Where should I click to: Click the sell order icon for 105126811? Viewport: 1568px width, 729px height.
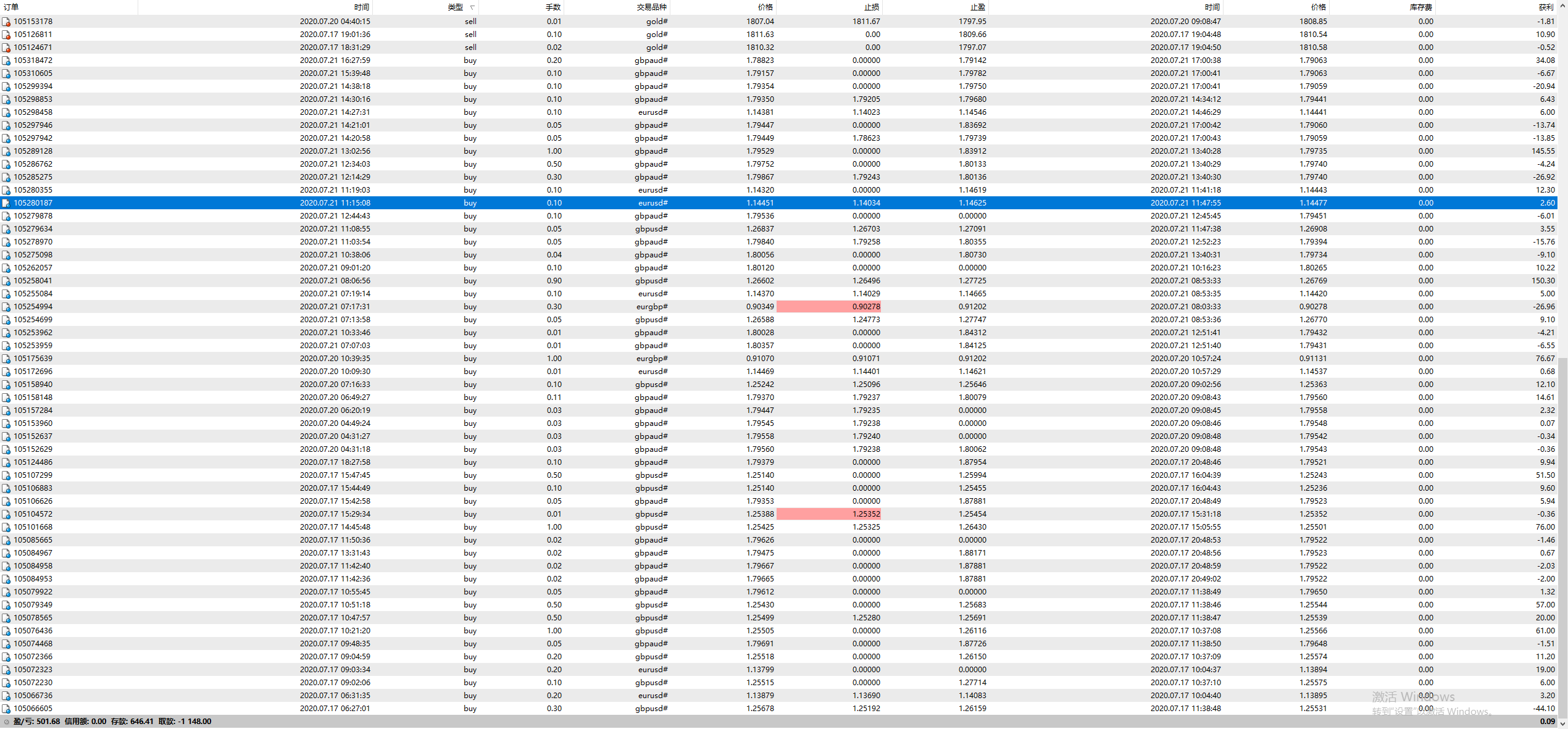6,35
